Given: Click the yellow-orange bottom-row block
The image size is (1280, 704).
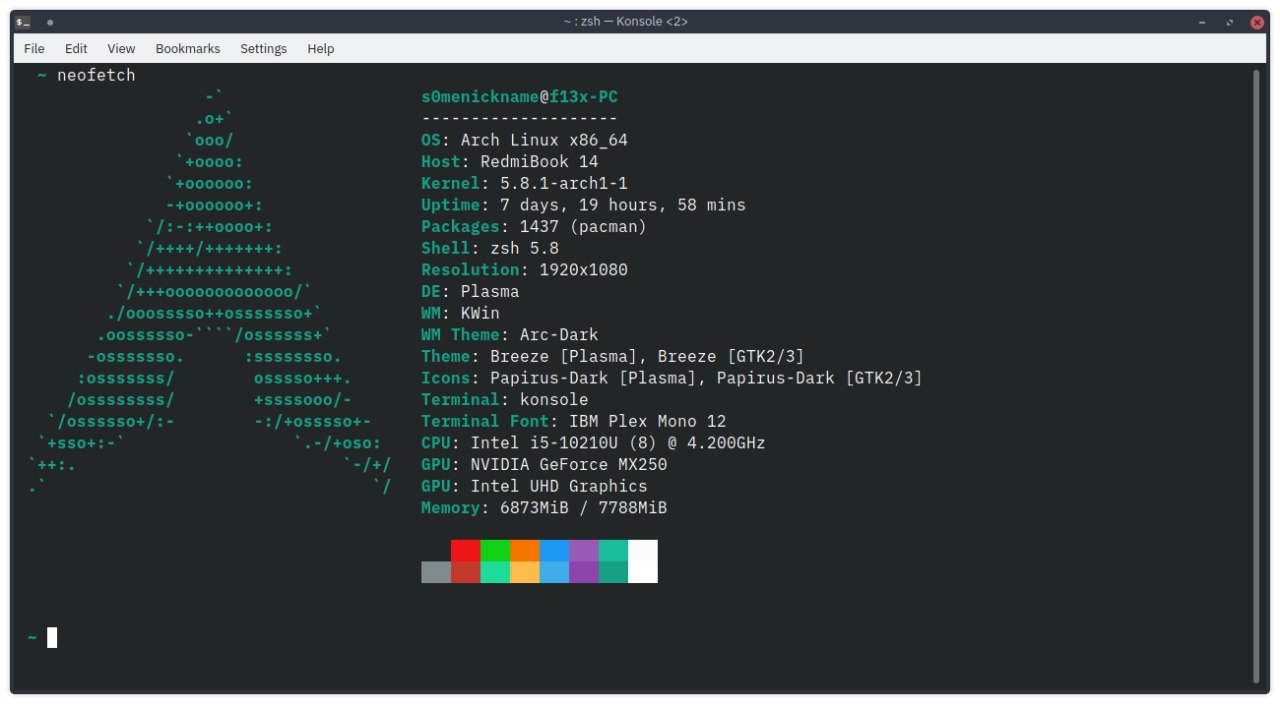Looking at the screenshot, I should pos(524,572).
